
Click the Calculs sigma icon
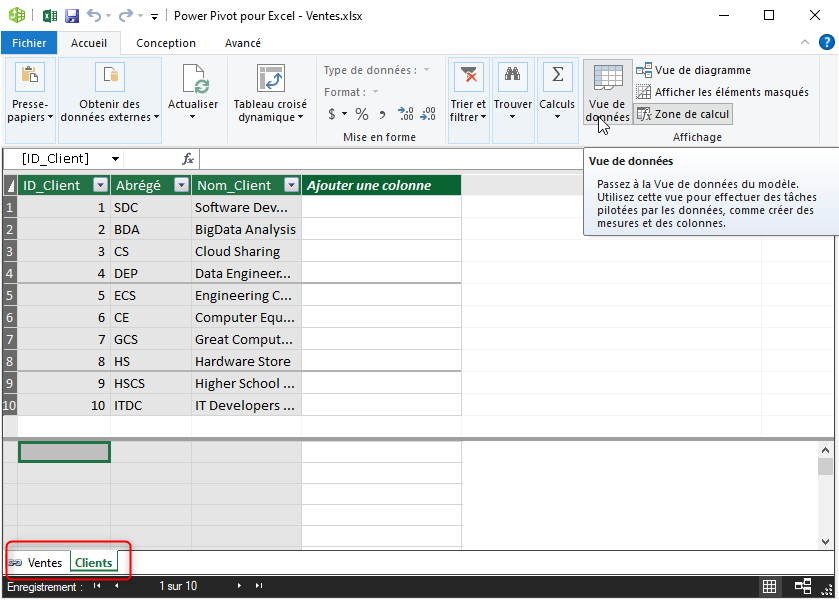coord(558,77)
